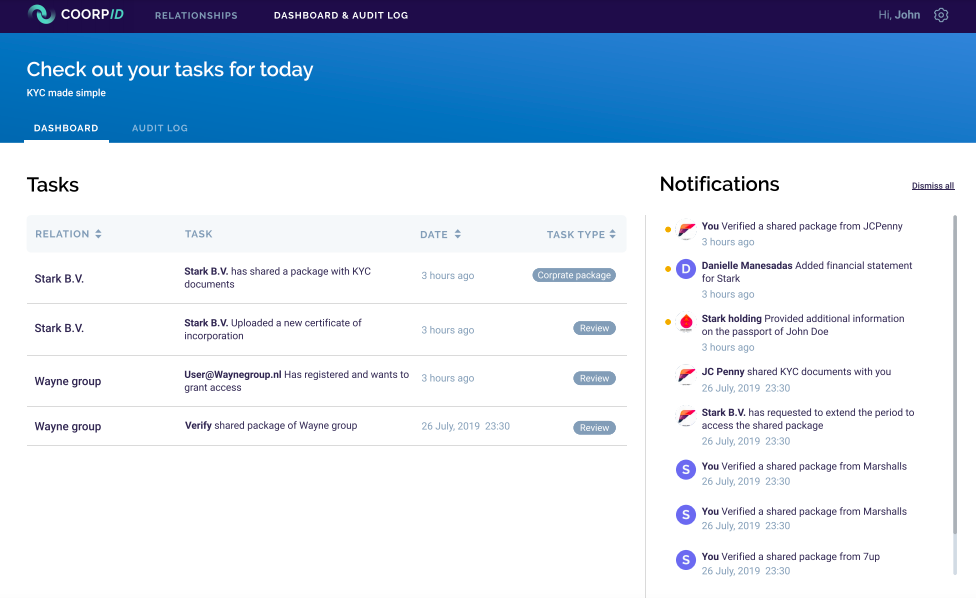
Task: Click JC Penny notification logo icon
Action: [x=685, y=375]
